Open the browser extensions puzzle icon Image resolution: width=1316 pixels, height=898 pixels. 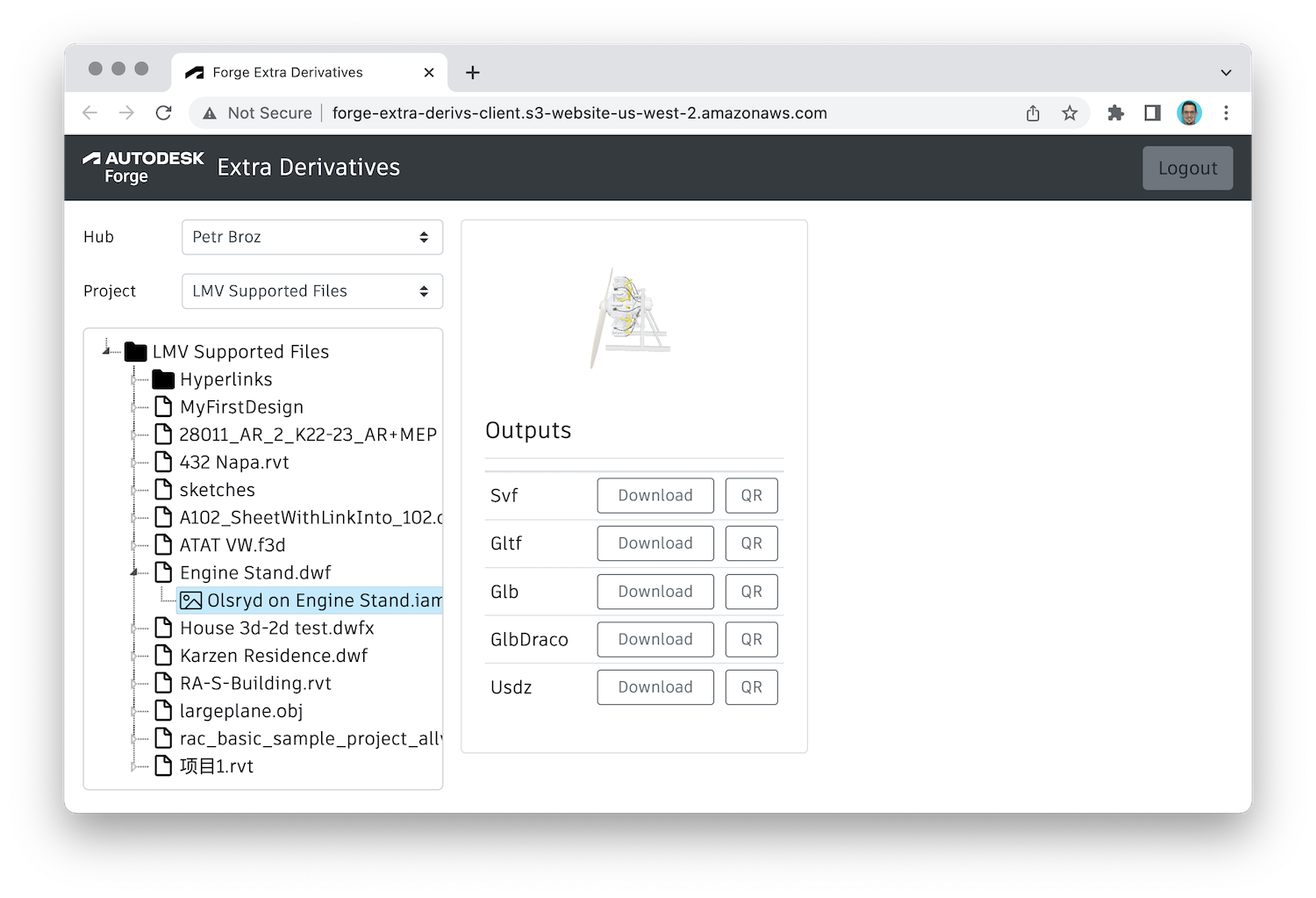(x=1116, y=113)
